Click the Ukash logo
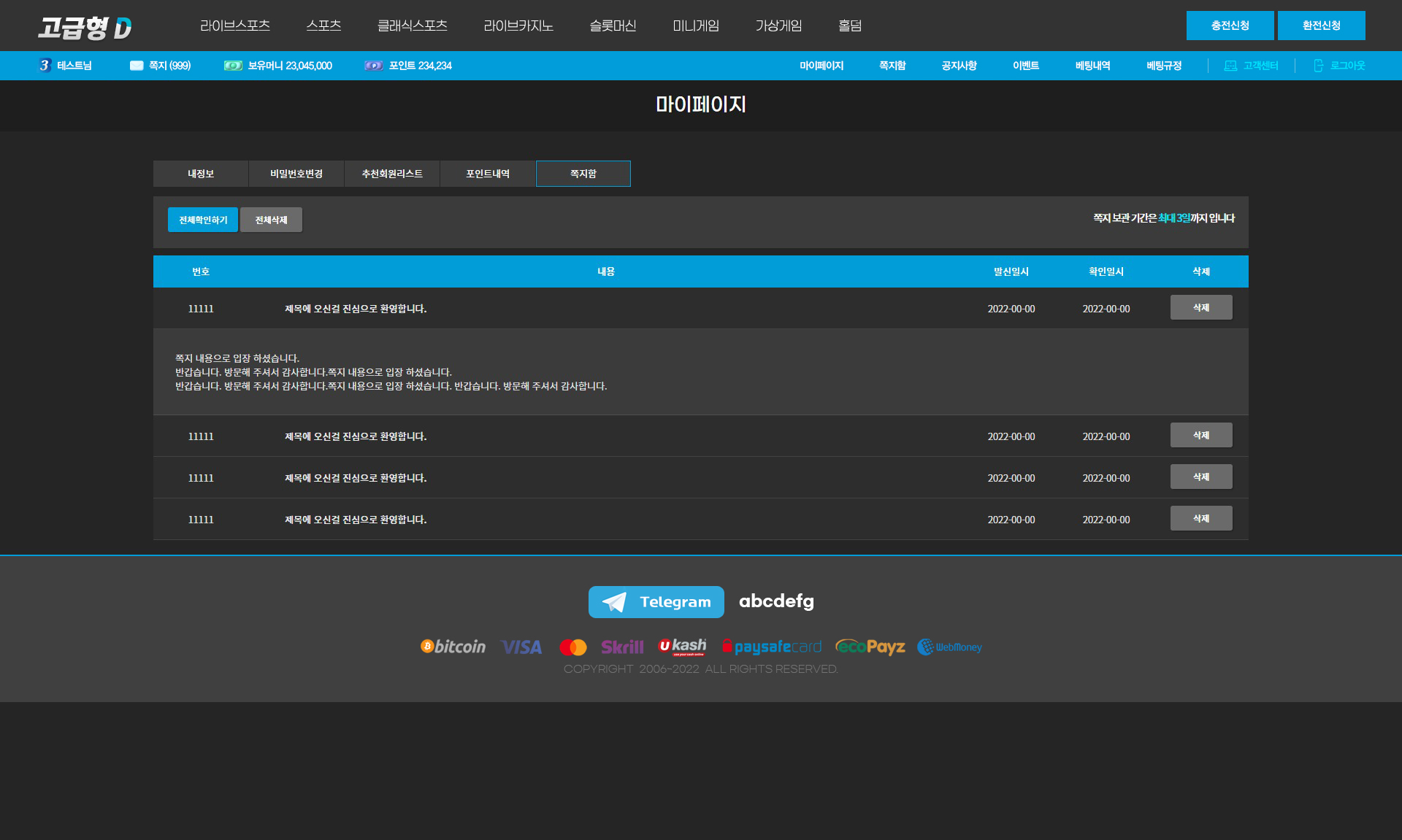The width and height of the screenshot is (1402, 840). click(682, 647)
